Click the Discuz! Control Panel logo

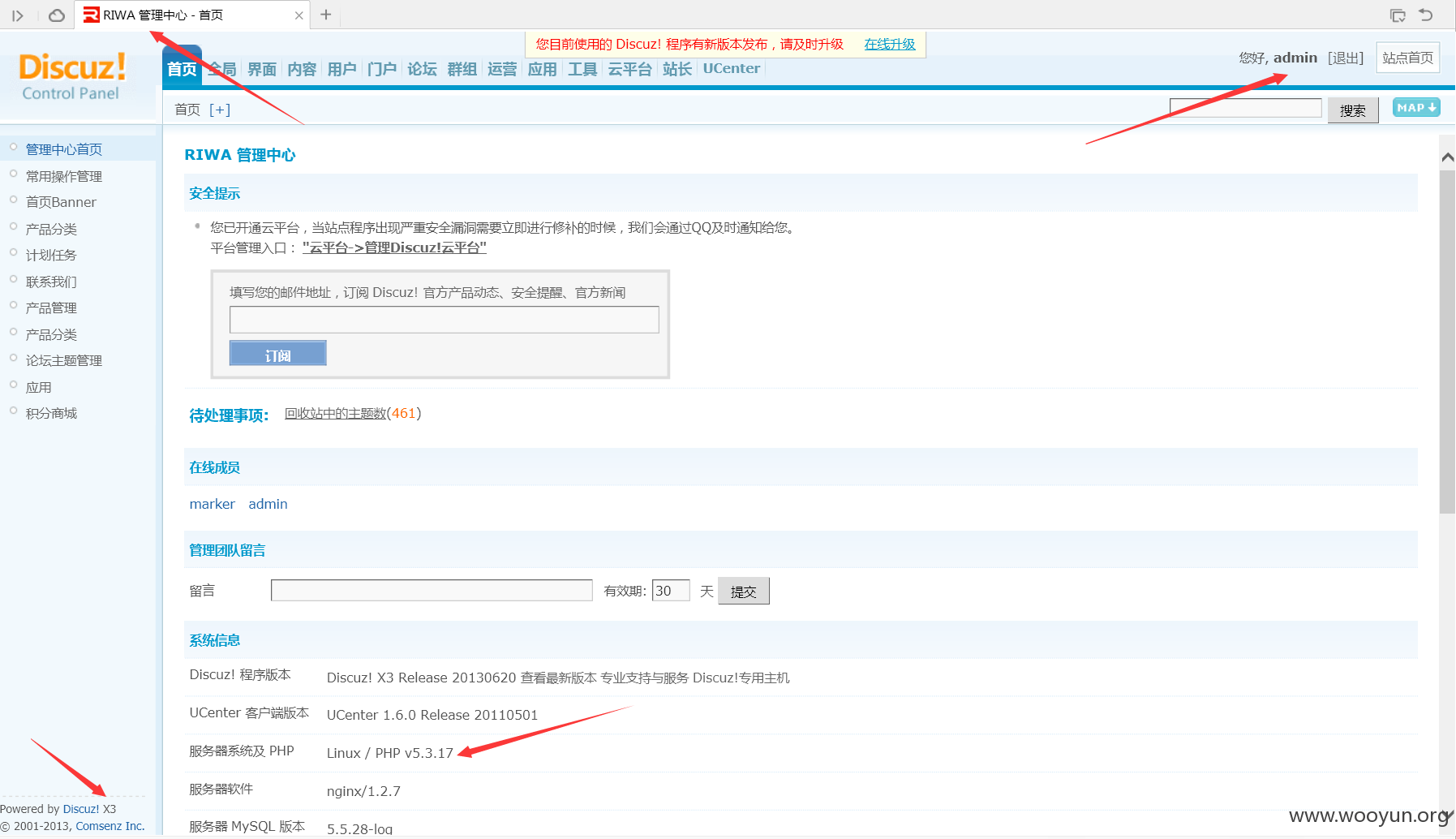(72, 76)
